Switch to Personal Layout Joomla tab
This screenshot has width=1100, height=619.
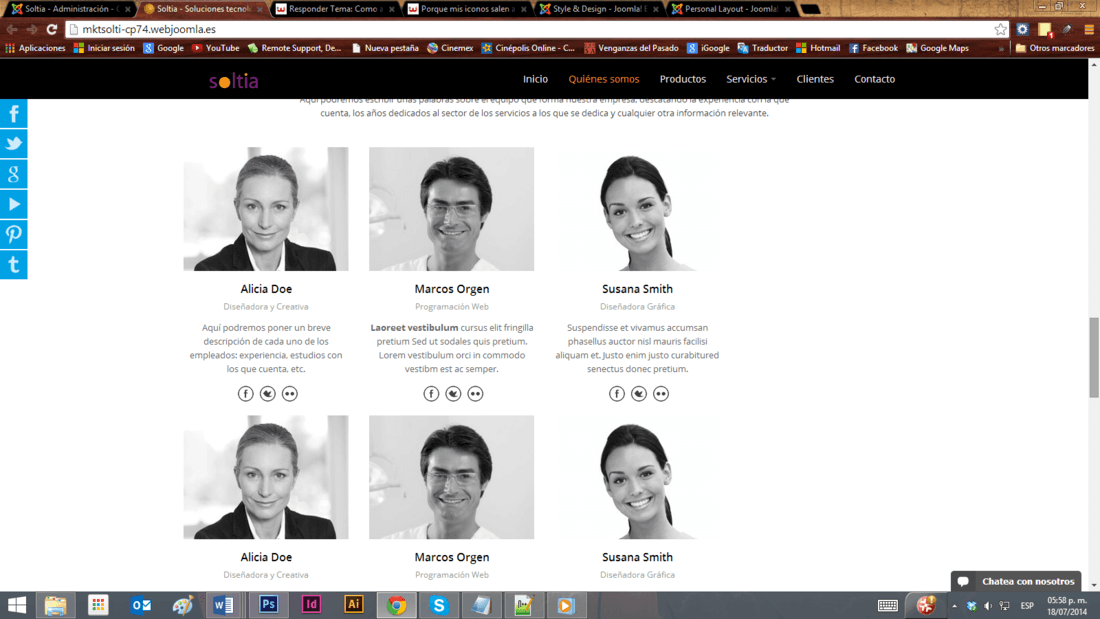point(730,9)
